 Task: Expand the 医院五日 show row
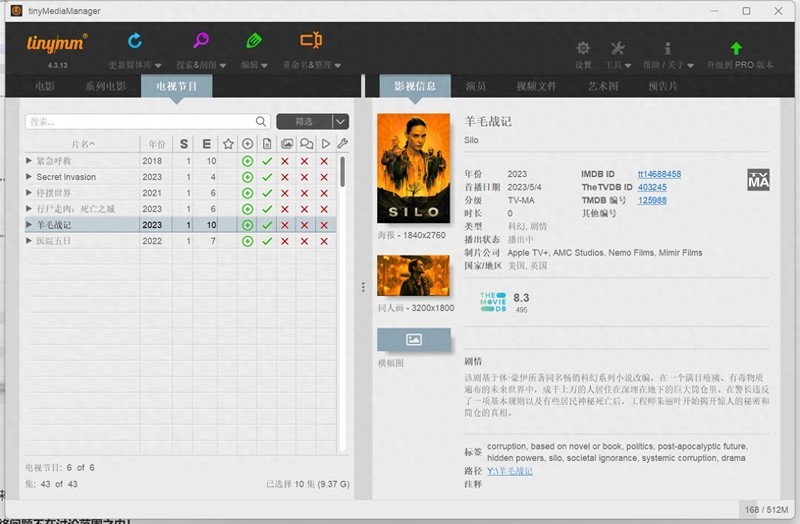pyautogui.click(x=29, y=240)
